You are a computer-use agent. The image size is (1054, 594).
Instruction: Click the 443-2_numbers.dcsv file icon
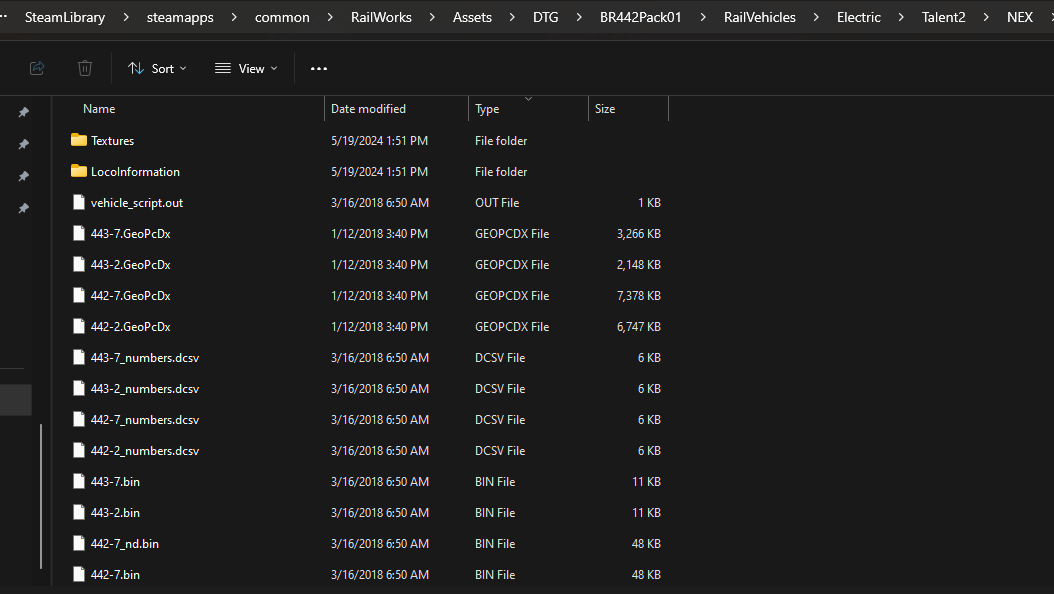tap(79, 389)
